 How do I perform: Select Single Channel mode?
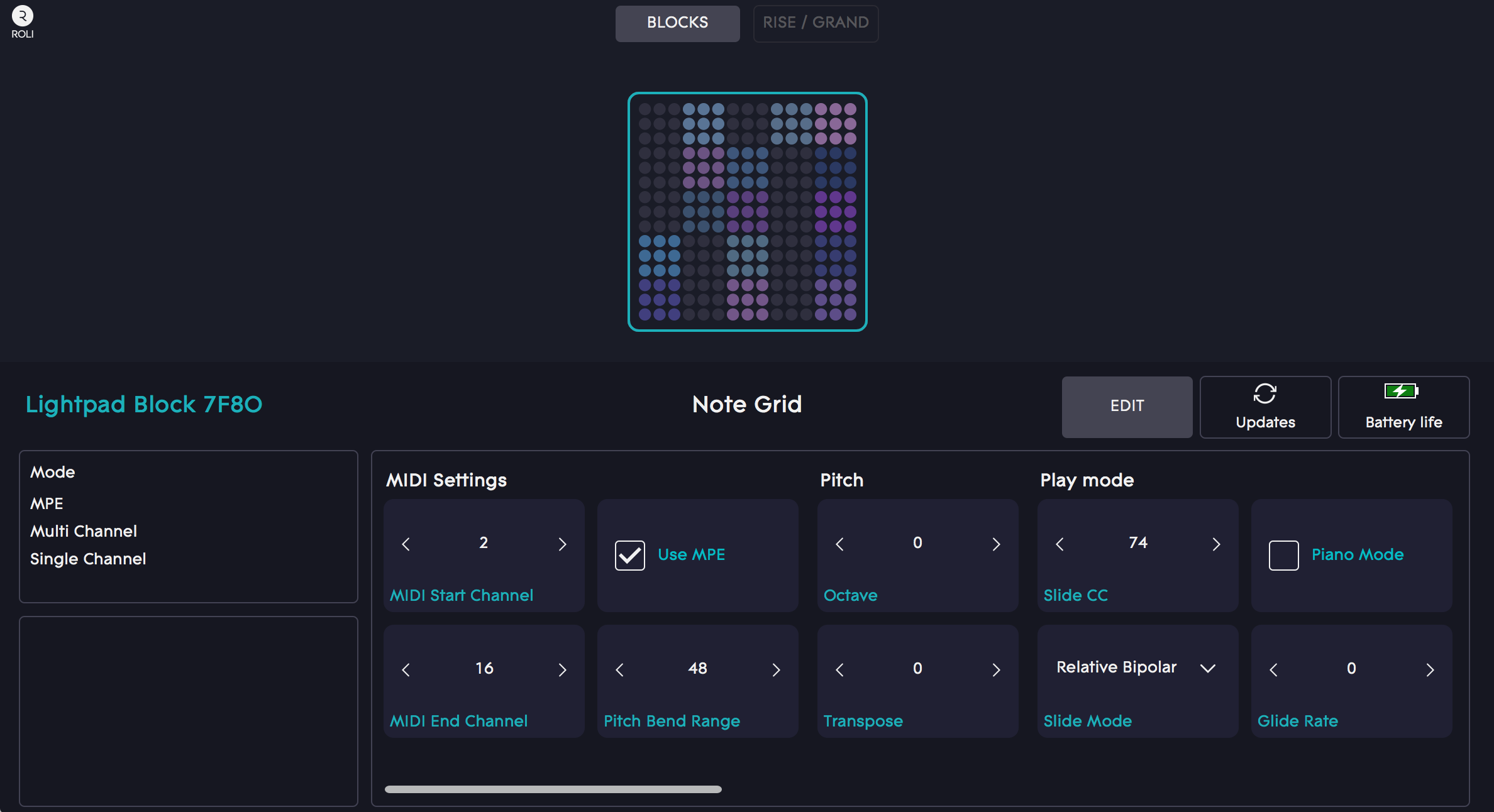(87, 559)
